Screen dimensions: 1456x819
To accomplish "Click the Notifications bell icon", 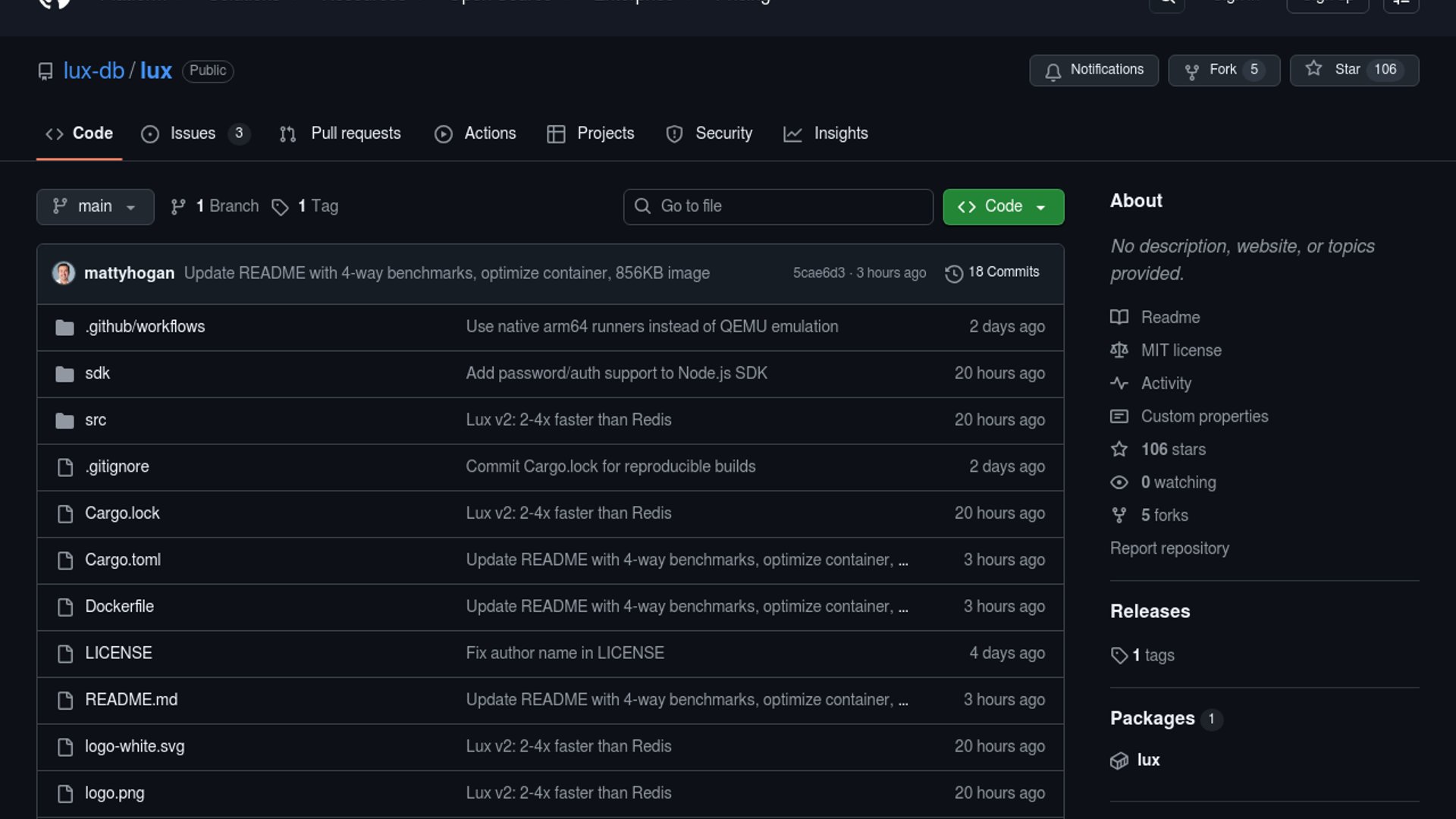I will [1053, 71].
